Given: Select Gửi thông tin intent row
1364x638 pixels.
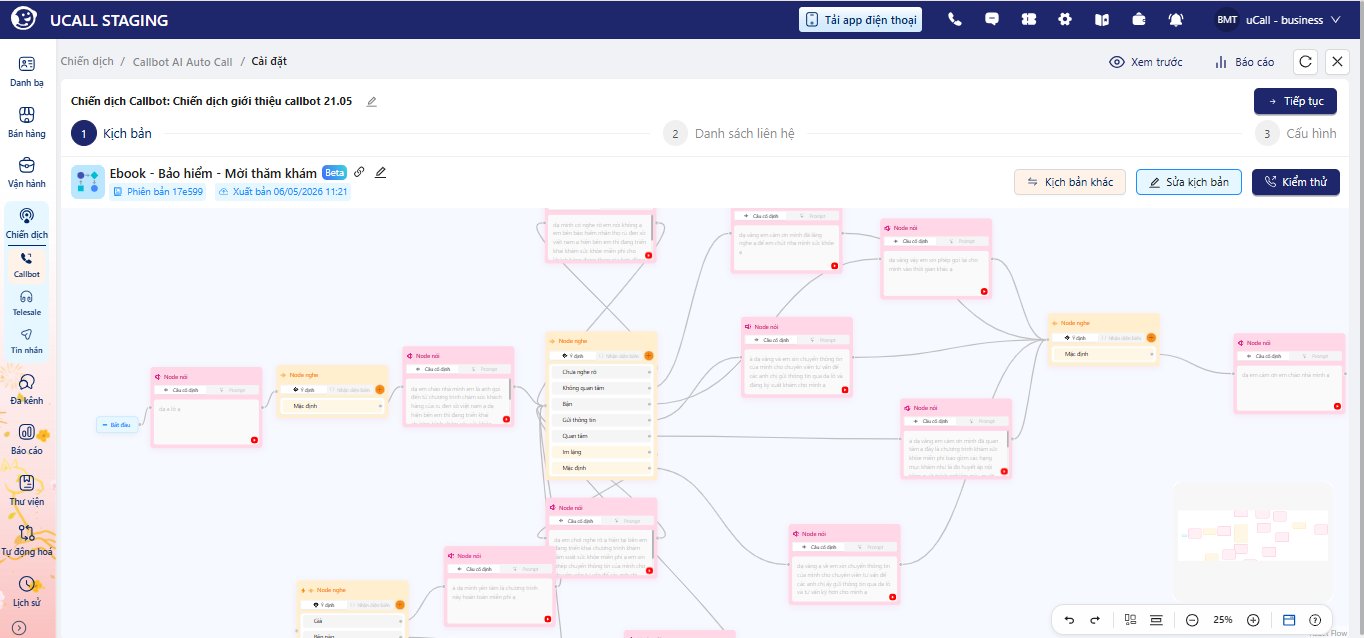Looking at the screenshot, I should coord(601,420).
